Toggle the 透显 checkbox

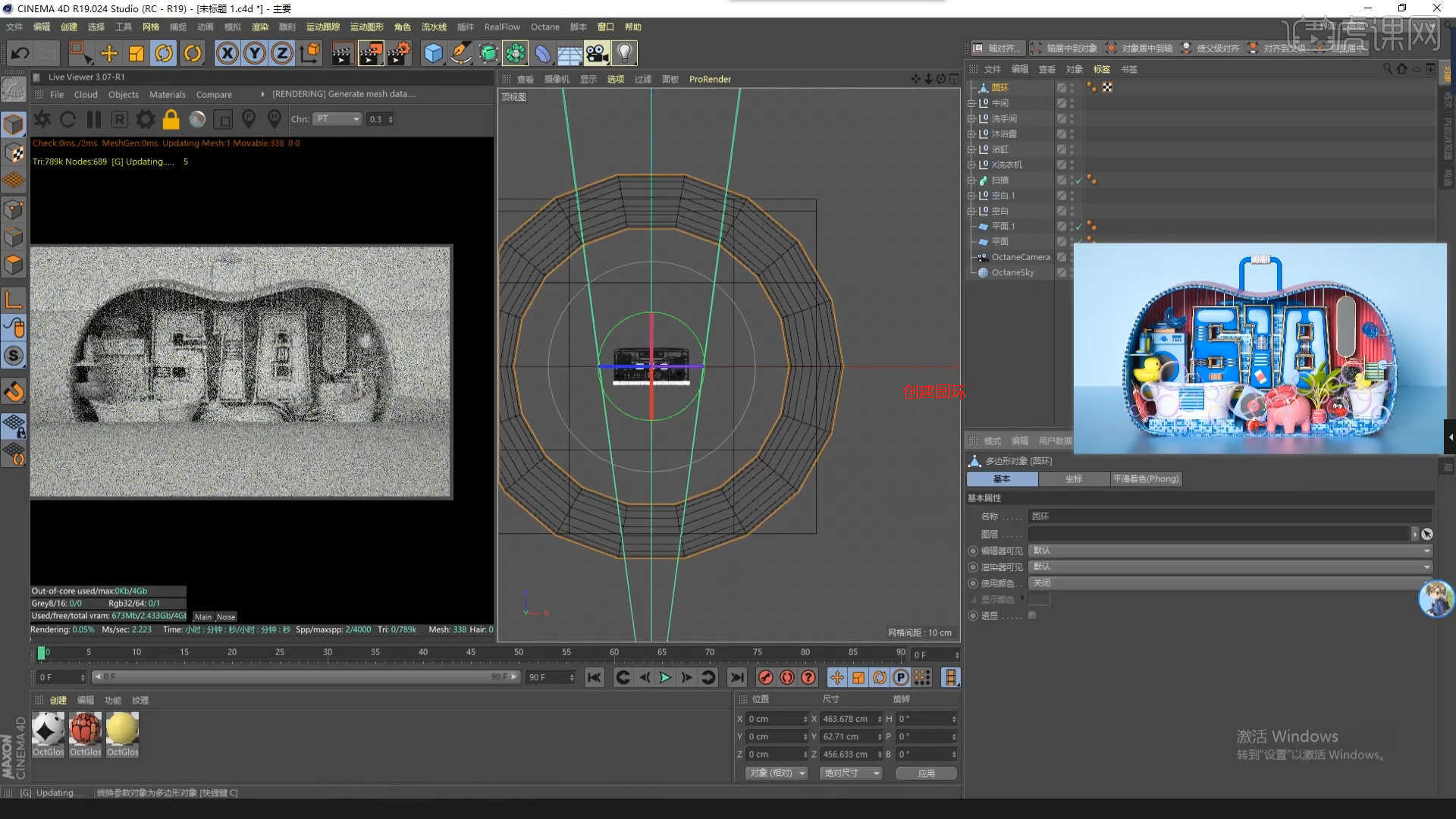(x=1032, y=616)
